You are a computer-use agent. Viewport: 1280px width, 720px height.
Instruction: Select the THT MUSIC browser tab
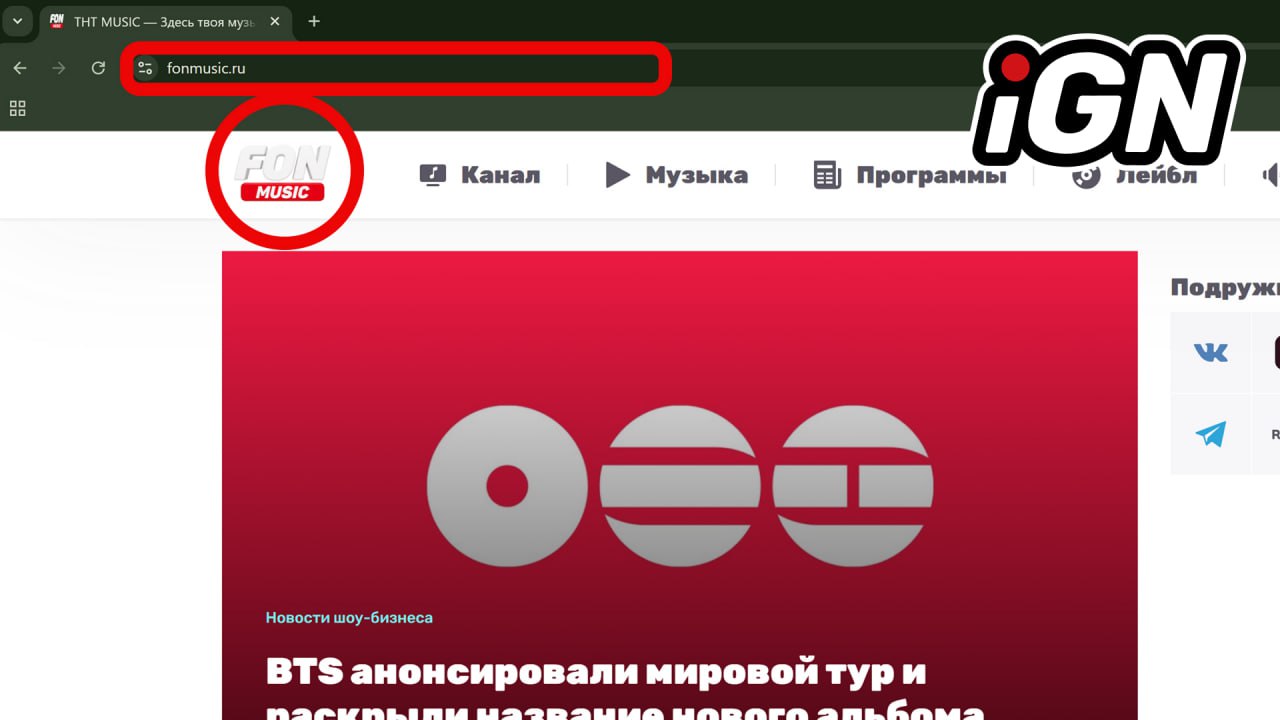point(160,21)
